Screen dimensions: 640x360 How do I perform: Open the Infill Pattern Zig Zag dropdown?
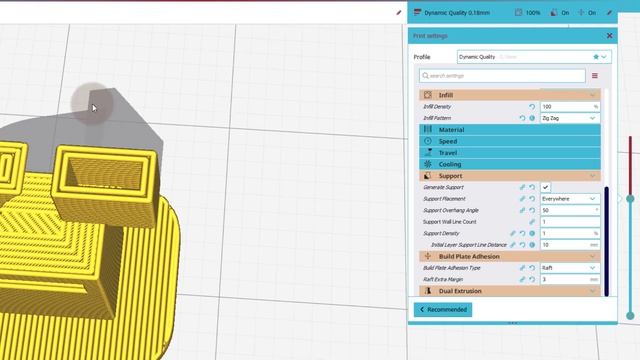click(x=570, y=118)
